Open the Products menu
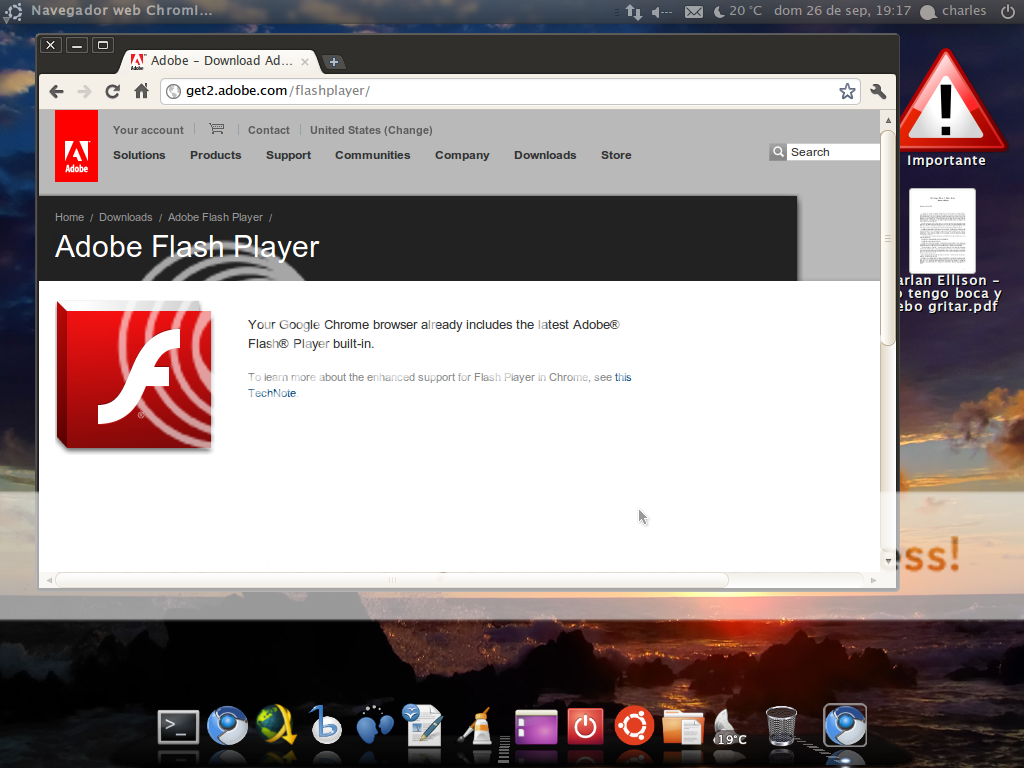This screenshot has width=1024, height=768. pyautogui.click(x=216, y=155)
